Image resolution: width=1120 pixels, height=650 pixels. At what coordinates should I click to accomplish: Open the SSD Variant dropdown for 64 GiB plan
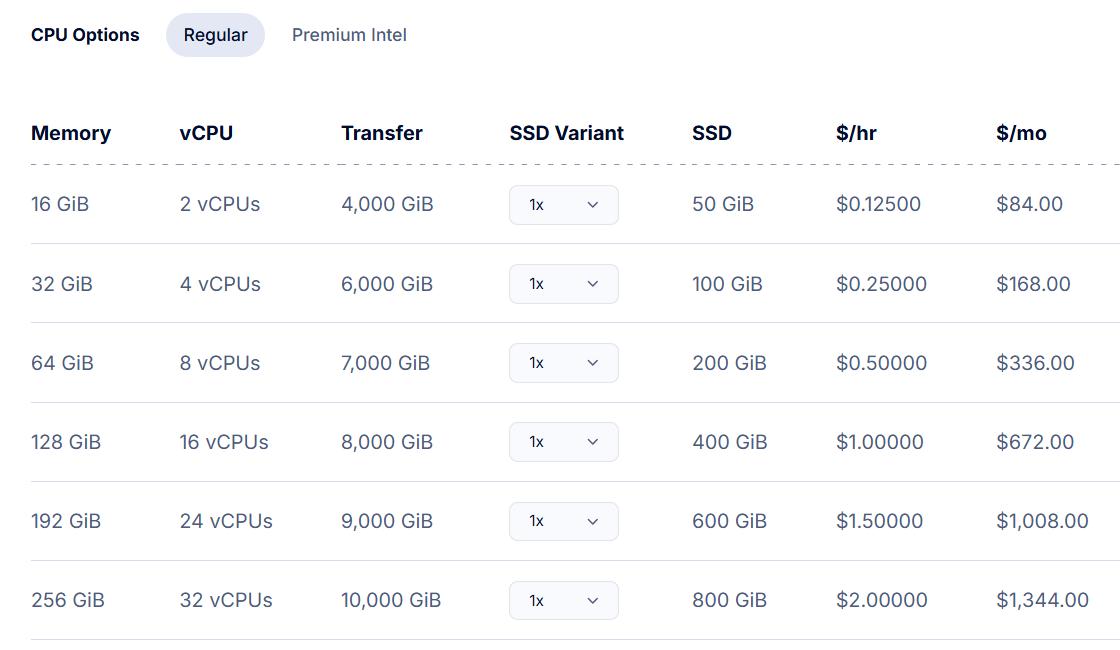(563, 363)
